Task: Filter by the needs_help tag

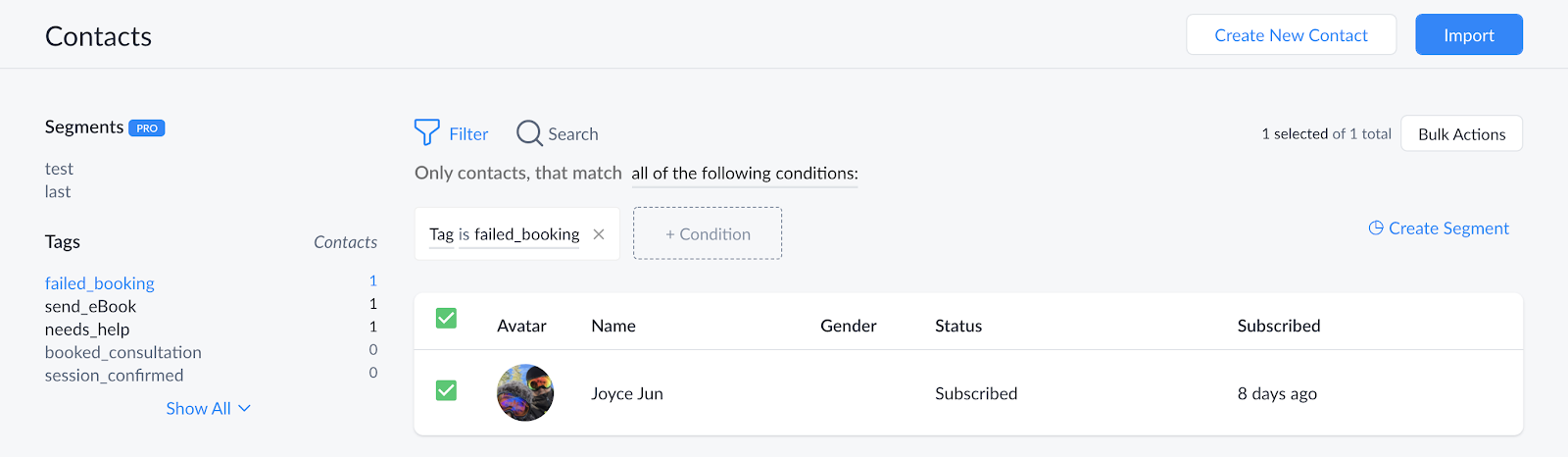Action: tap(87, 330)
